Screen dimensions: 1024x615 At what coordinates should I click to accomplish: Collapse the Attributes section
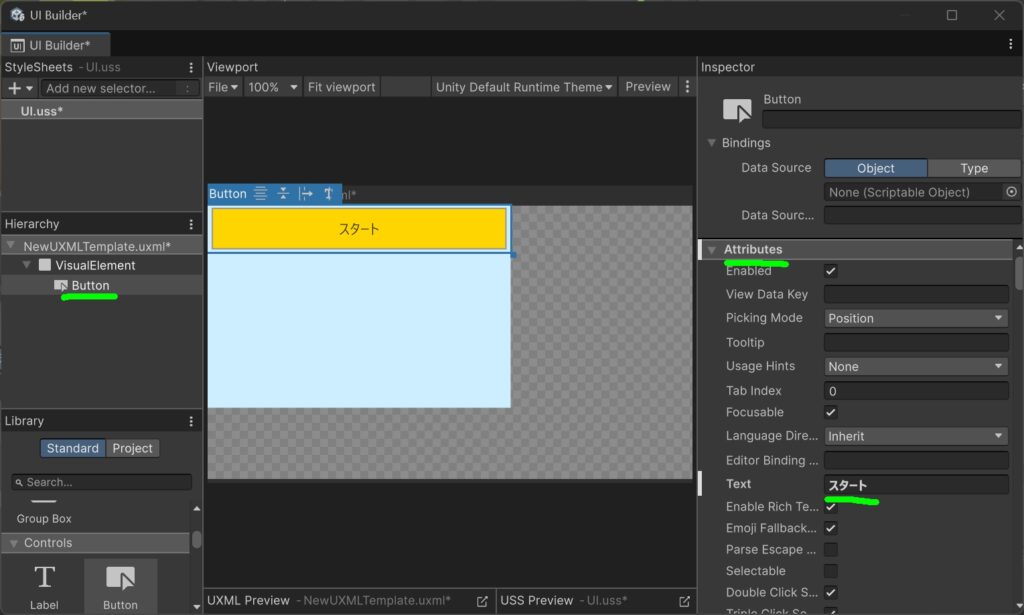click(712, 249)
